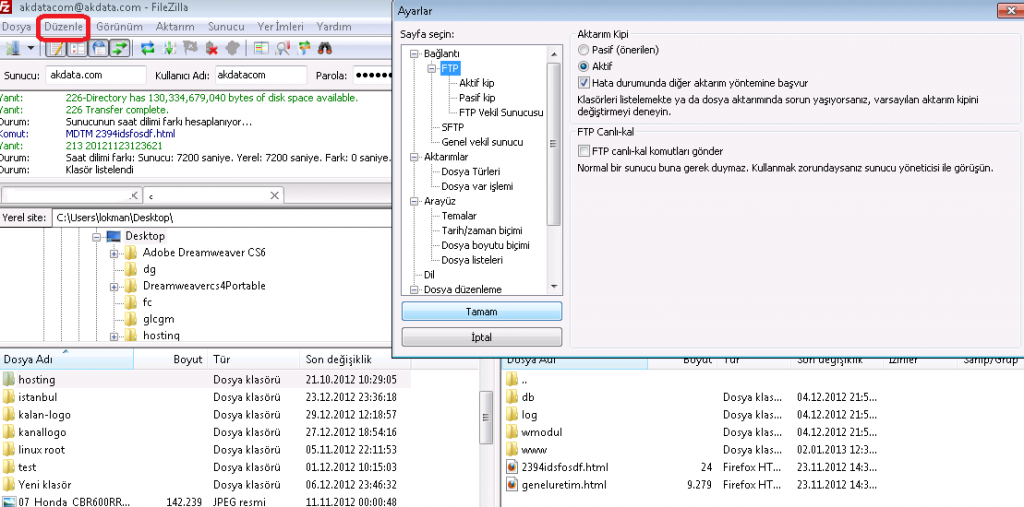Image resolution: width=1024 pixels, height=507 pixels.
Task: Click the FileZilla title bar logo
Action: point(6,8)
